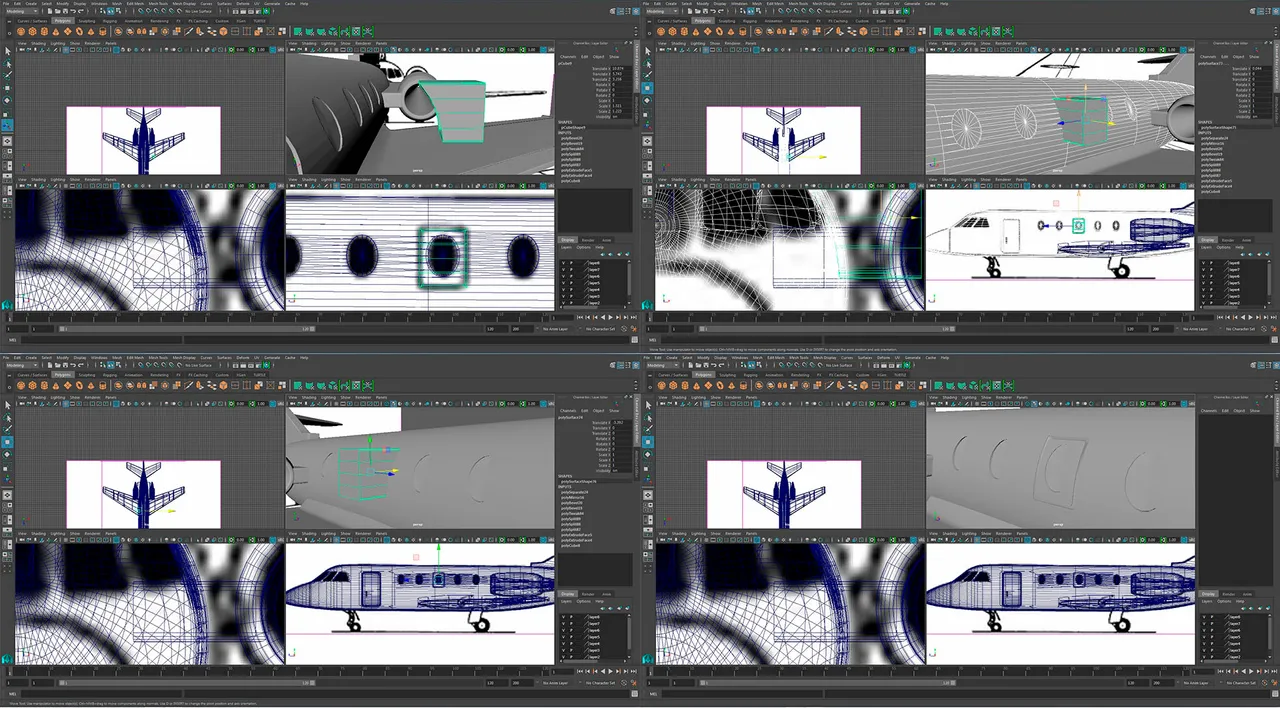Open No Anim Layer dropdown in bottom-left window
Viewport: 1280px width, 708px height.
pos(558,683)
